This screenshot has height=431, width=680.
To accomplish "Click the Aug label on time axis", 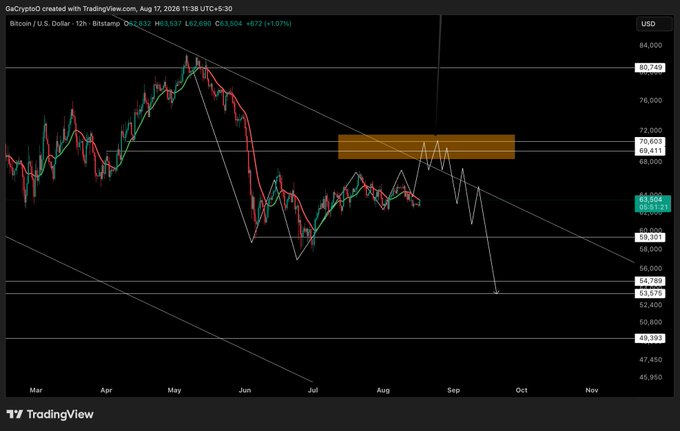I will 383,390.
